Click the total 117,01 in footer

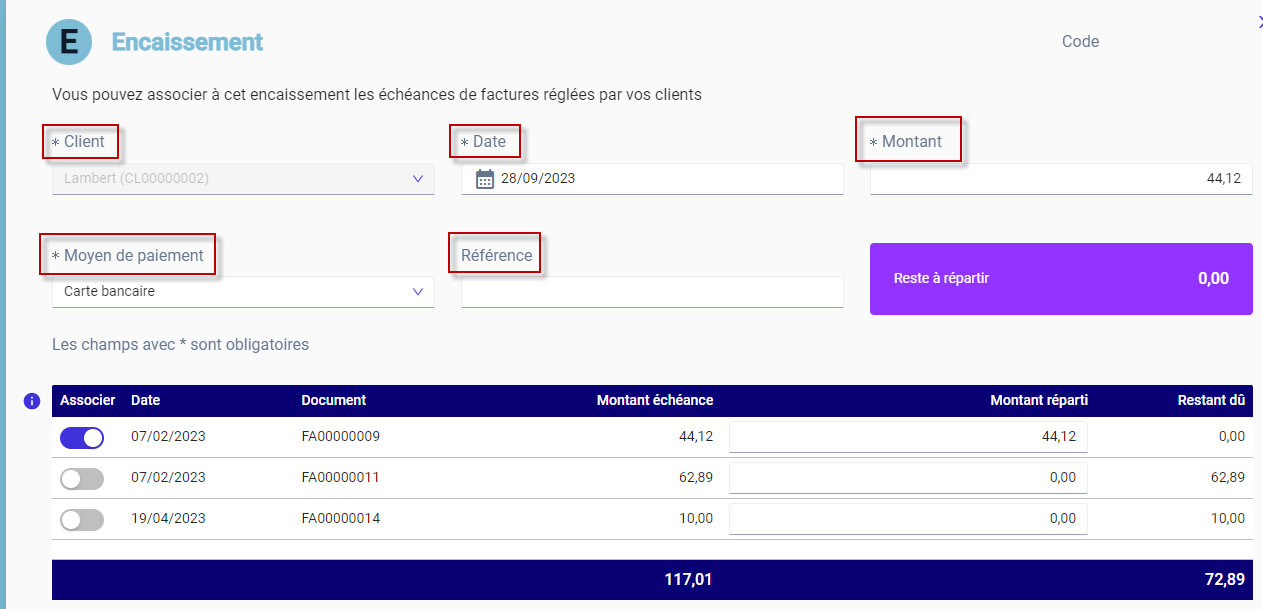point(688,579)
